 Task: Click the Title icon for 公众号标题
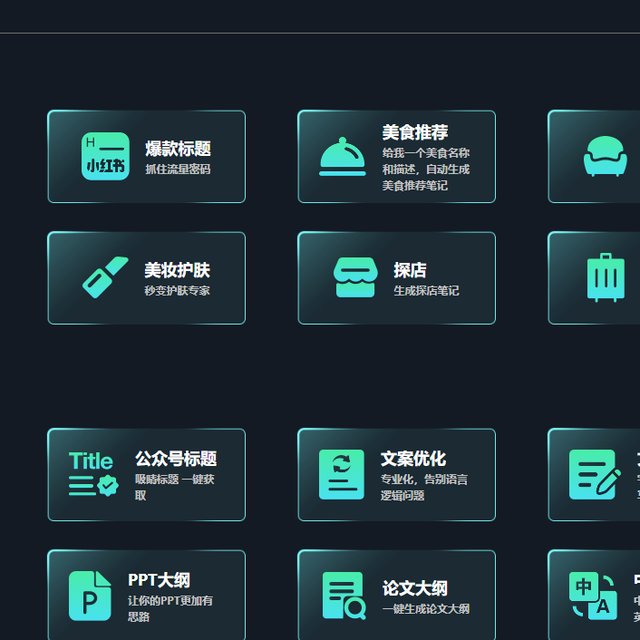[x=93, y=474]
